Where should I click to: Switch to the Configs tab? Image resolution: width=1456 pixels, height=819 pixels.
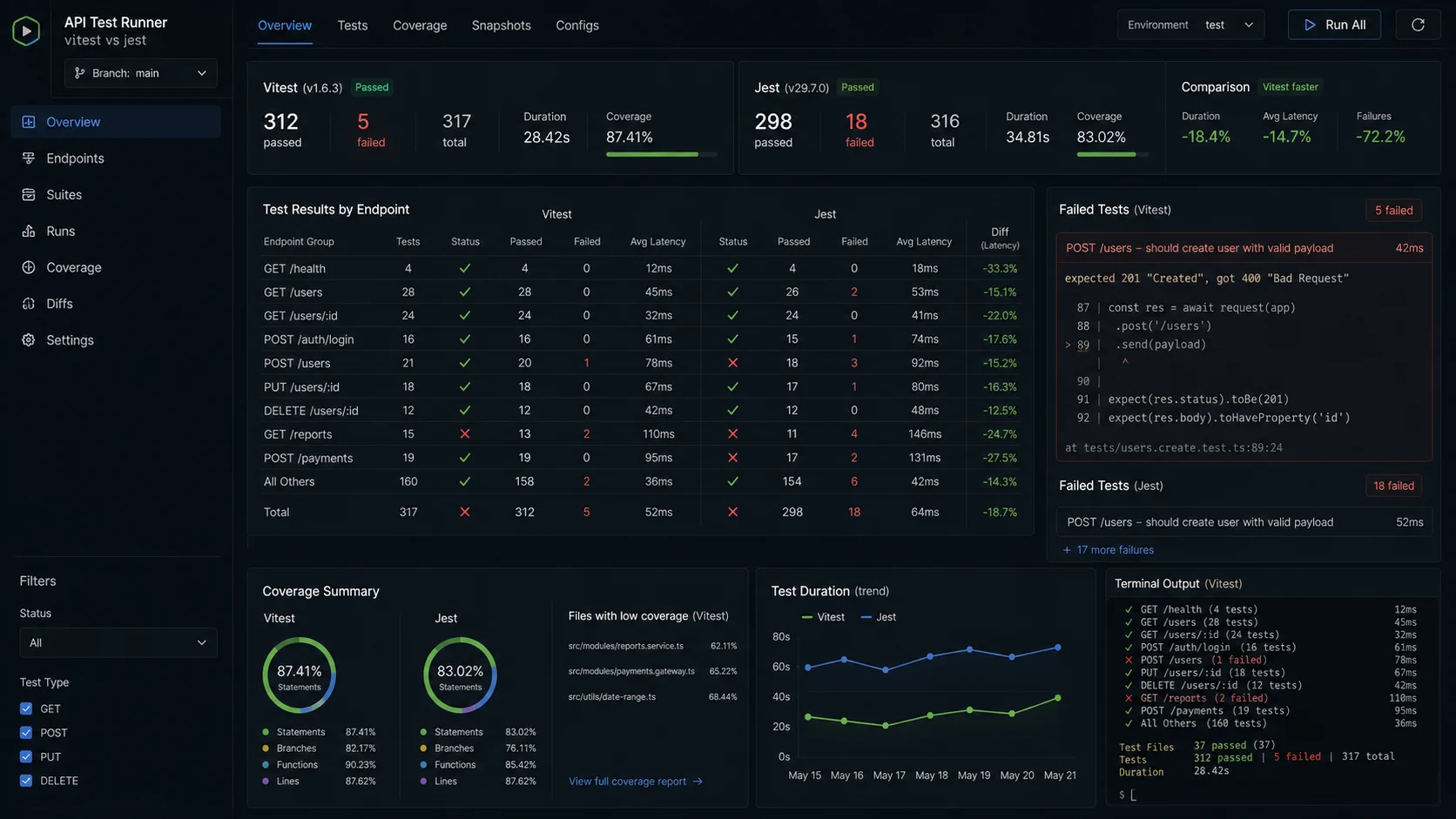click(x=577, y=25)
